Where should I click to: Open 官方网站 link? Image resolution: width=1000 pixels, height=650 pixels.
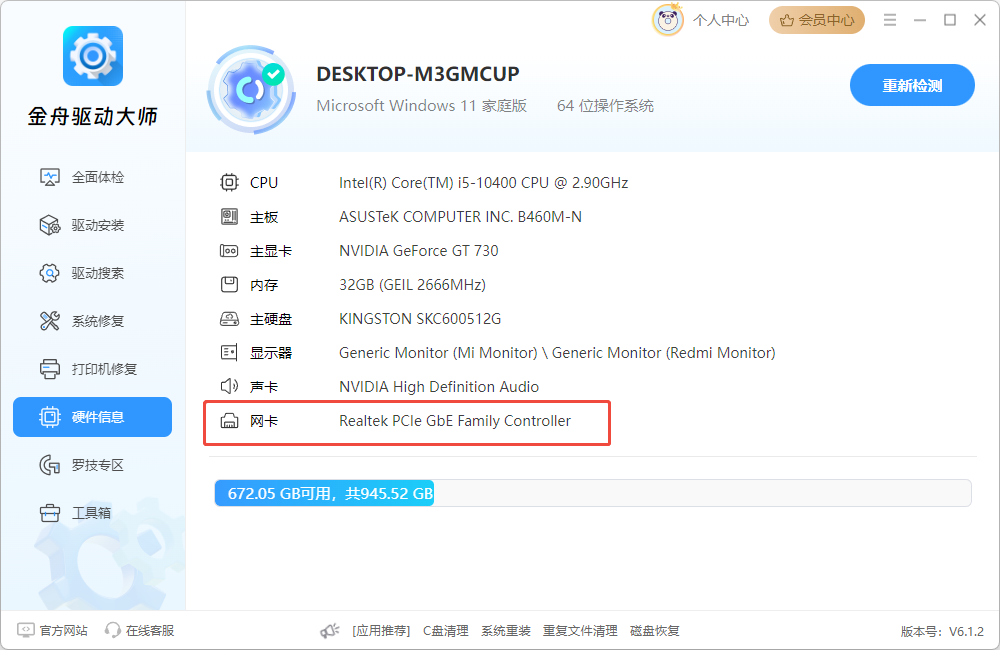point(63,631)
